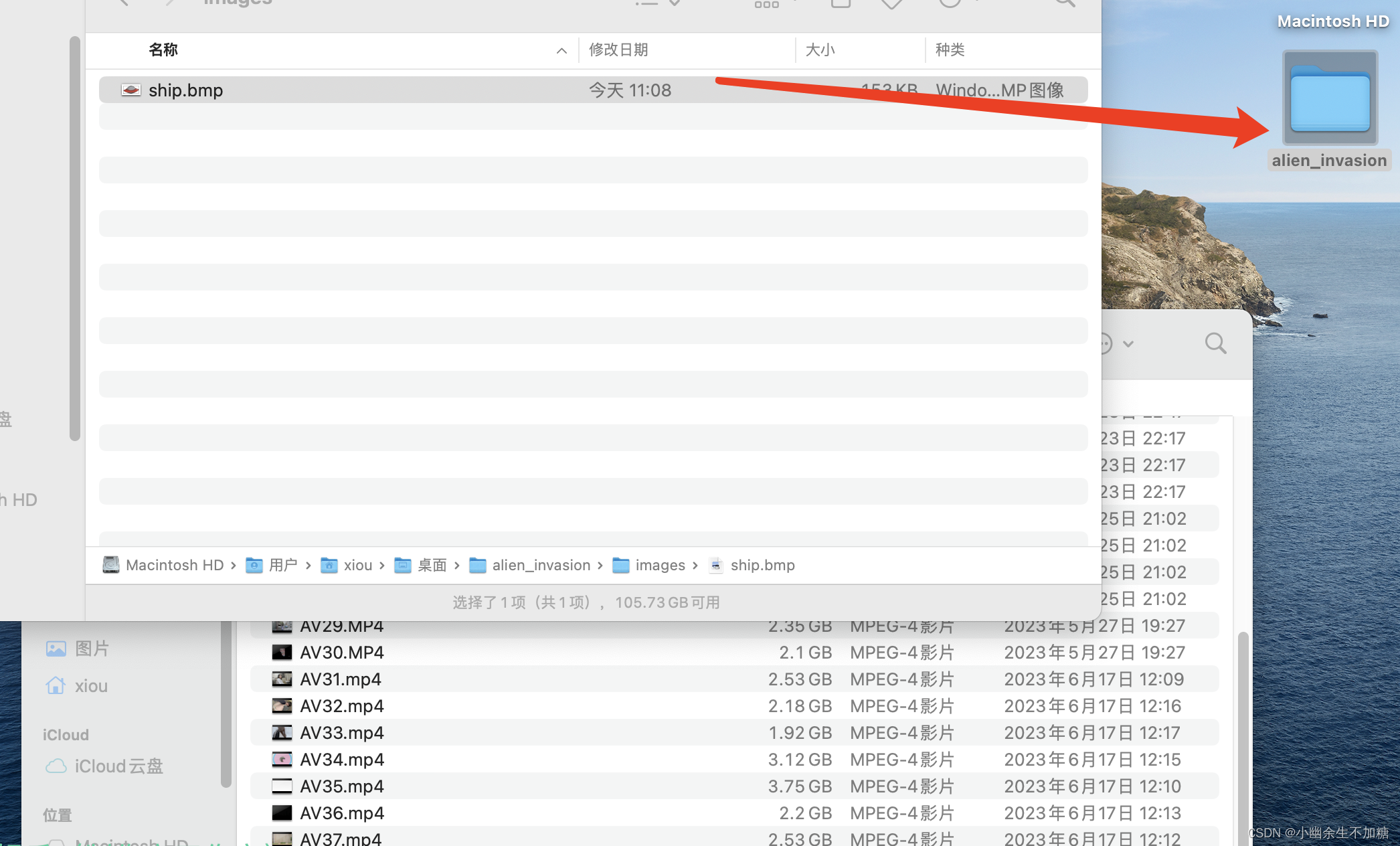Click the ship.bmp file icon
Image resolution: width=1400 pixels, height=846 pixels.
click(x=130, y=90)
